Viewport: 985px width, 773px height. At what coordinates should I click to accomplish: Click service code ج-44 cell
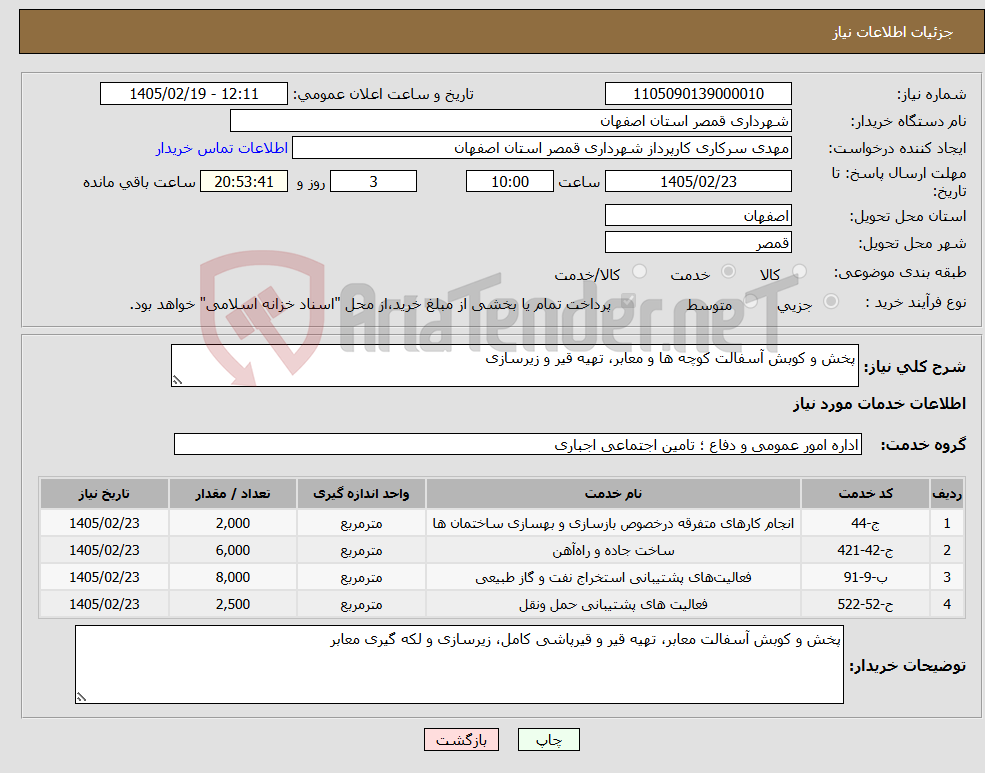[865, 523]
